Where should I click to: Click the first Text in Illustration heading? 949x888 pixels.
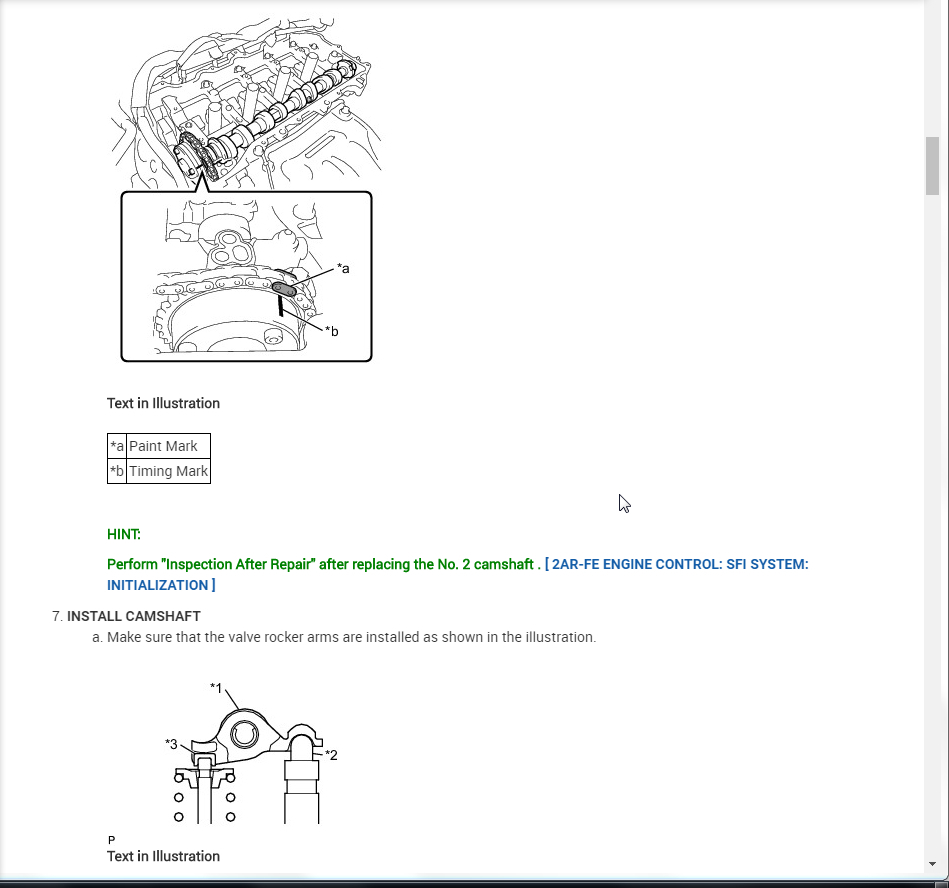(163, 403)
